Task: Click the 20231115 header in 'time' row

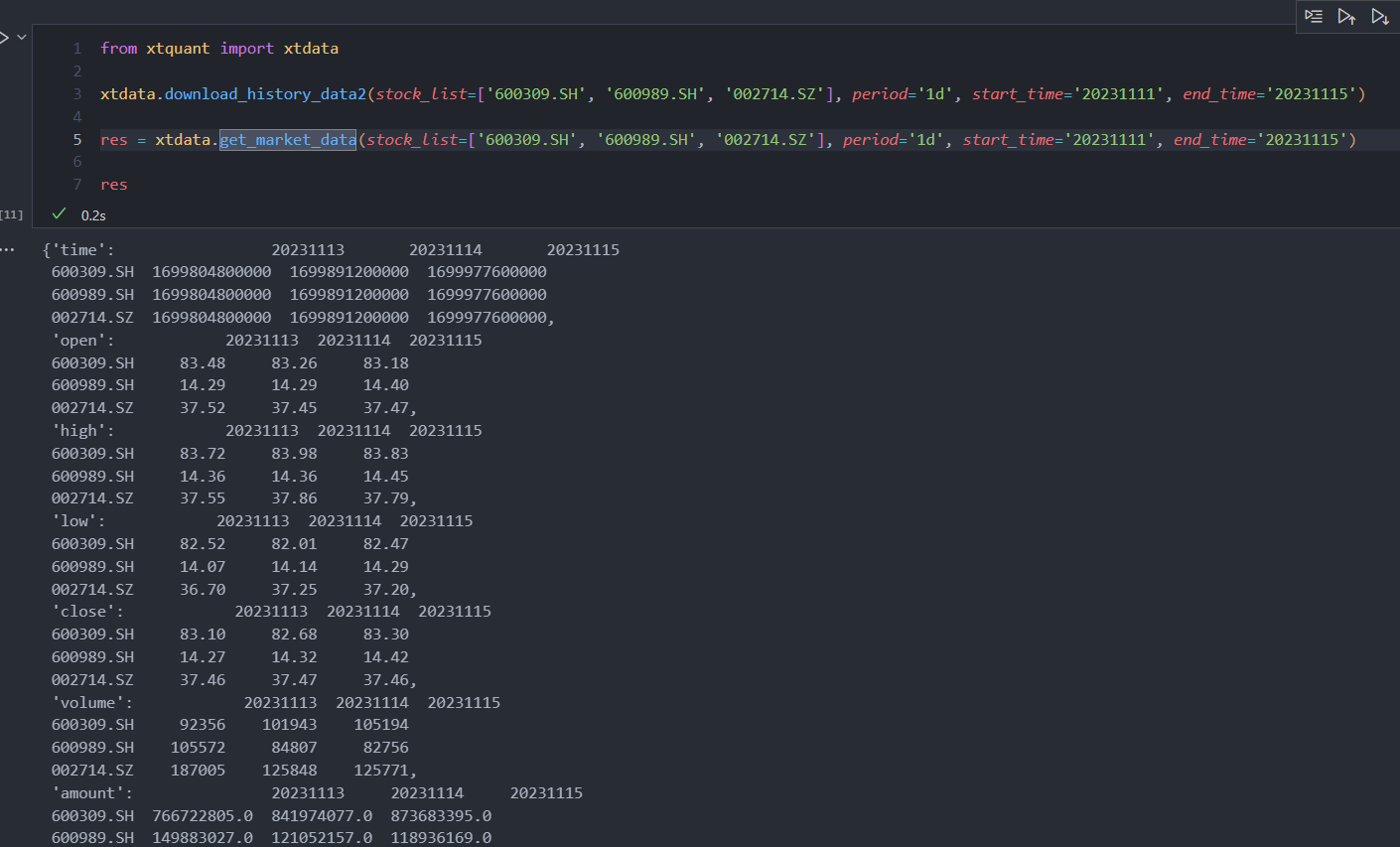Action: pyautogui.click(x=583, y=250)
